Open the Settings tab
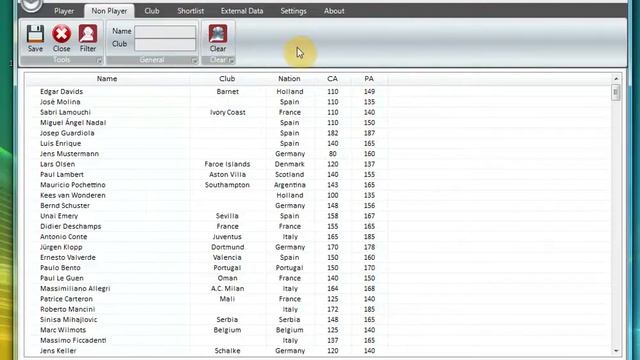The image size is (640, 360). (293, 11)
